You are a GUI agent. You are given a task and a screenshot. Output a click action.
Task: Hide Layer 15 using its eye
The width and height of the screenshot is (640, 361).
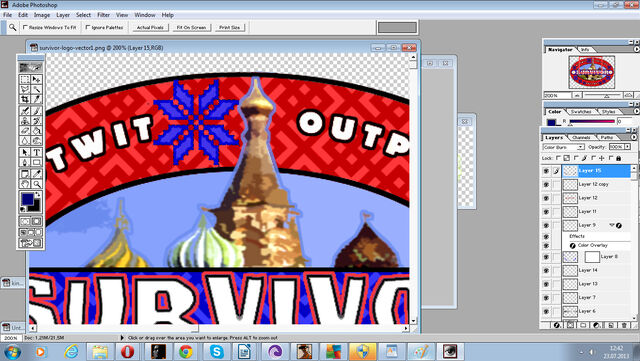[x=546, y=171]
